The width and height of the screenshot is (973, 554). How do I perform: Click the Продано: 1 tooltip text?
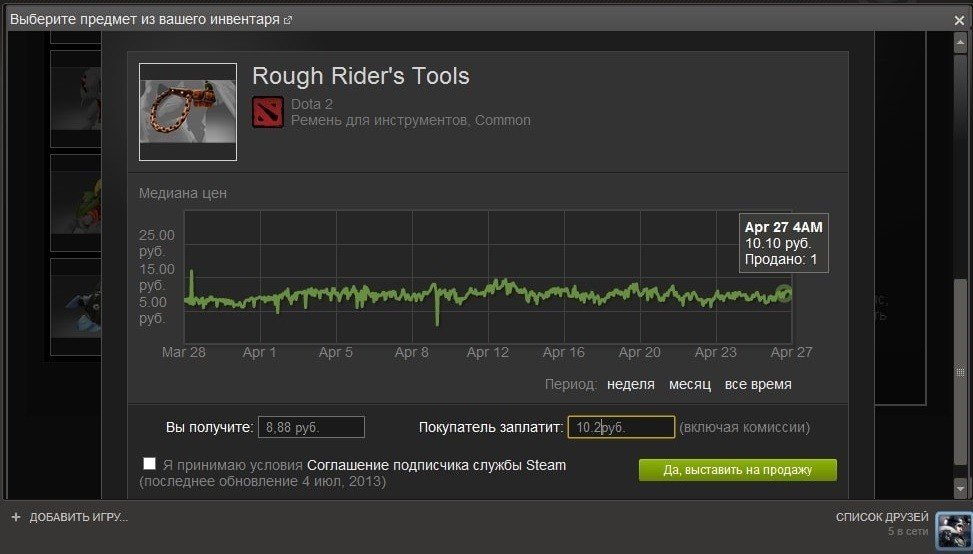pos(781,259)
